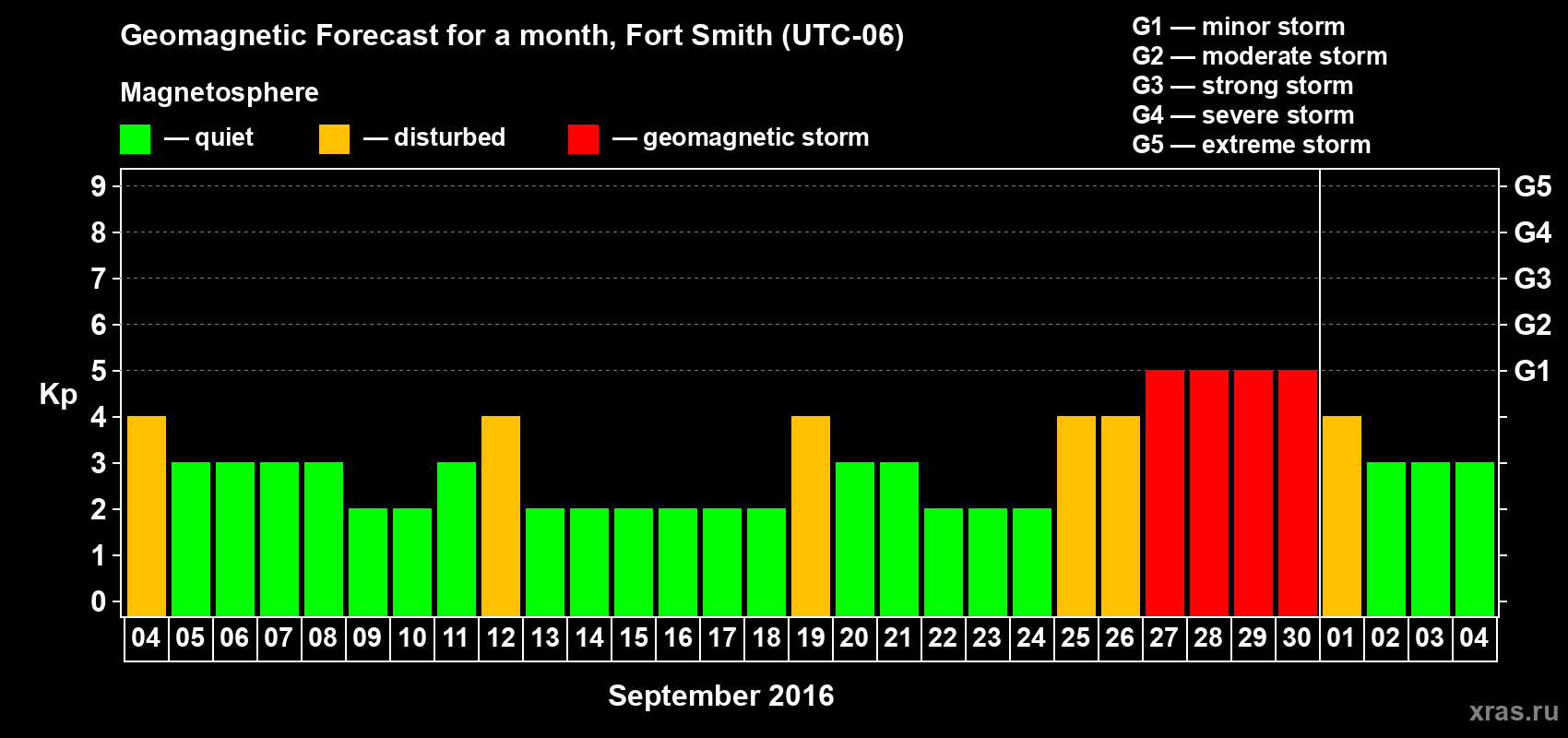Click the red storm bar for day 30
This screenshot has height=738, width=1568.
[1298, 494]
